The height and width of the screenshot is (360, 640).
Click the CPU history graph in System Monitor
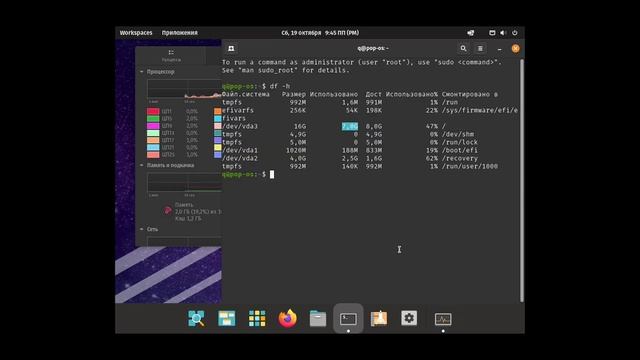pos(184,89)
